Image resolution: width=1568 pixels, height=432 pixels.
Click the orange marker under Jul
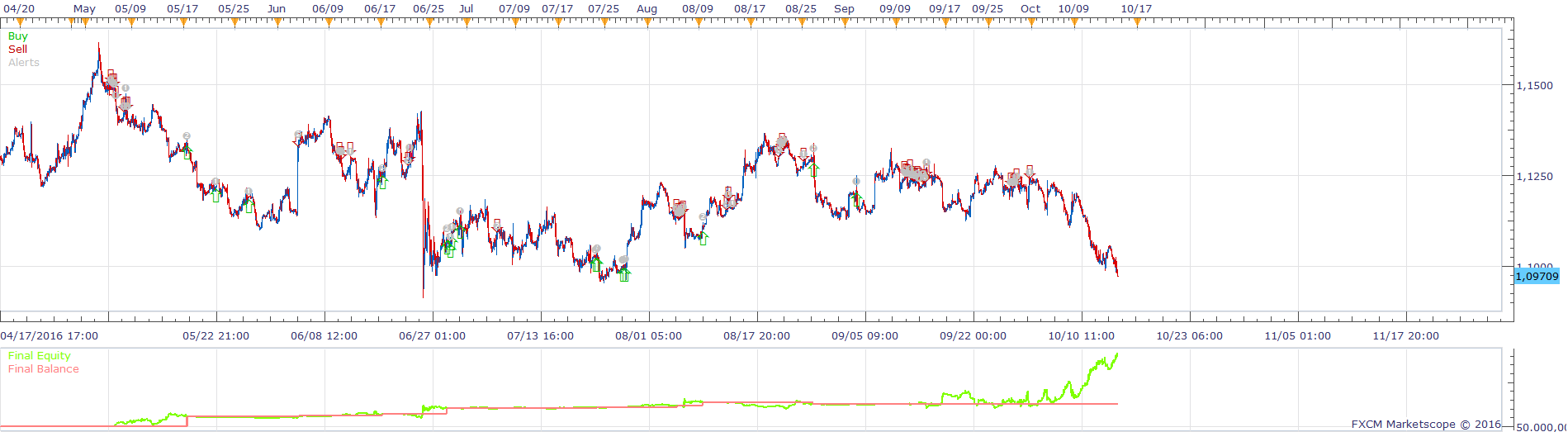[467, 22]
